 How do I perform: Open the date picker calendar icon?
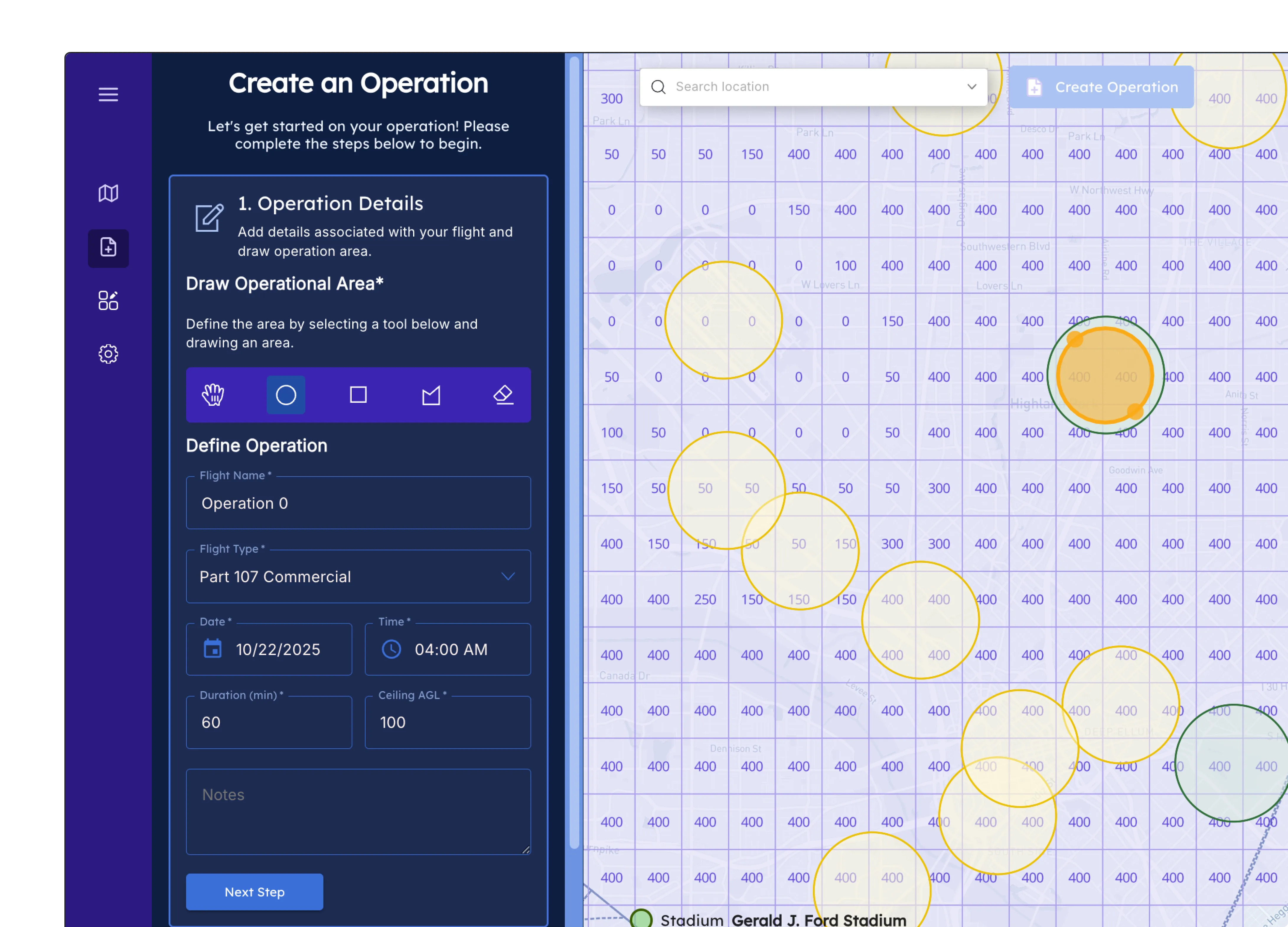(x=213, y=649)
